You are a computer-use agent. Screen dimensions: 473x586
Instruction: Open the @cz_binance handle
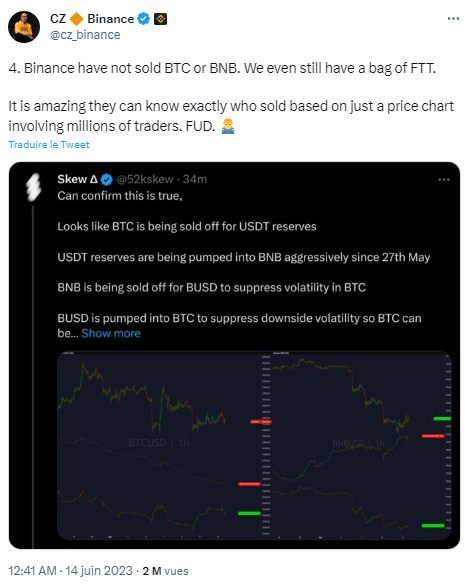85,35
